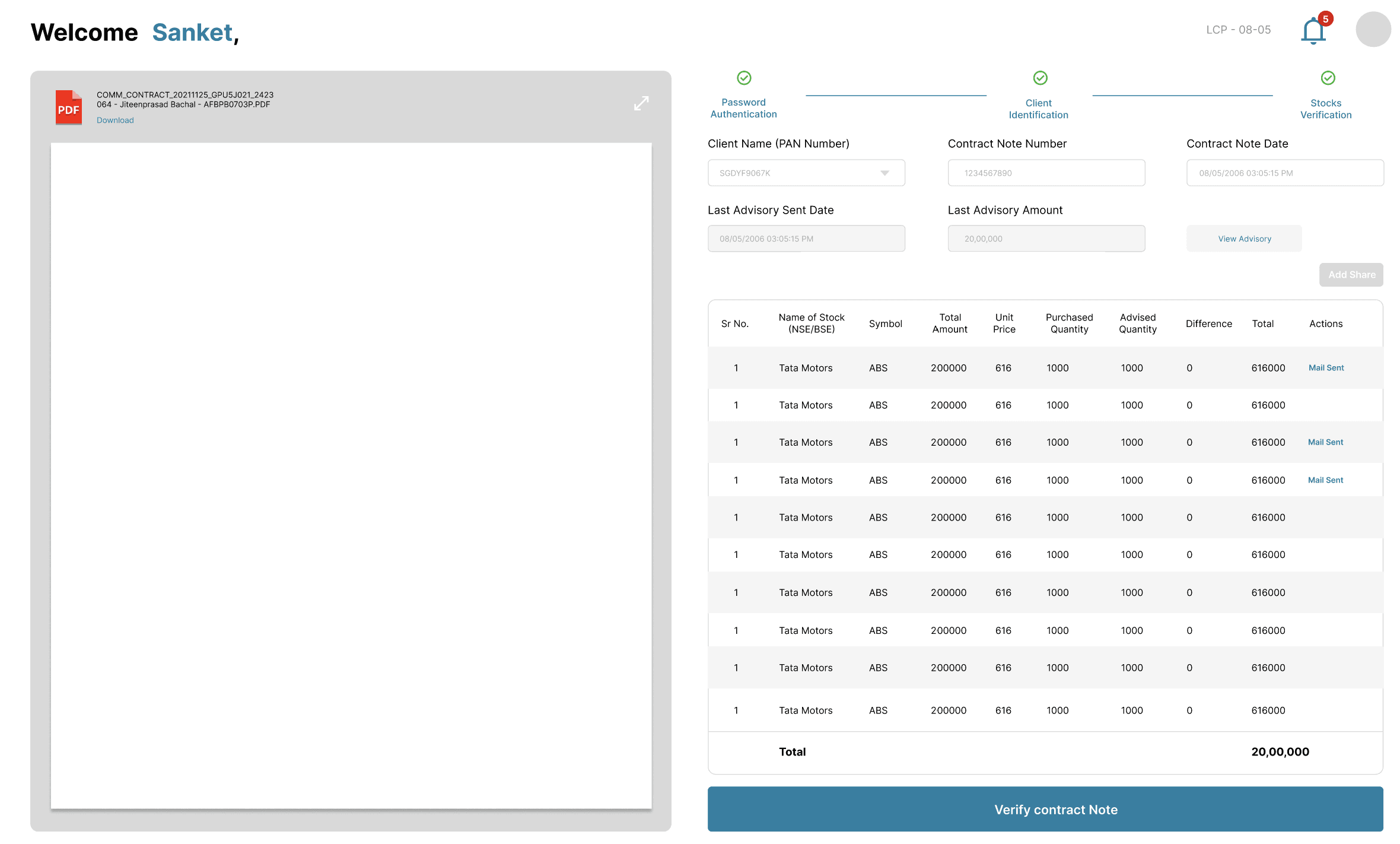Screen dimensions: 1400x844
Task: Go to Password Authentication step
Action: (743, 108)
